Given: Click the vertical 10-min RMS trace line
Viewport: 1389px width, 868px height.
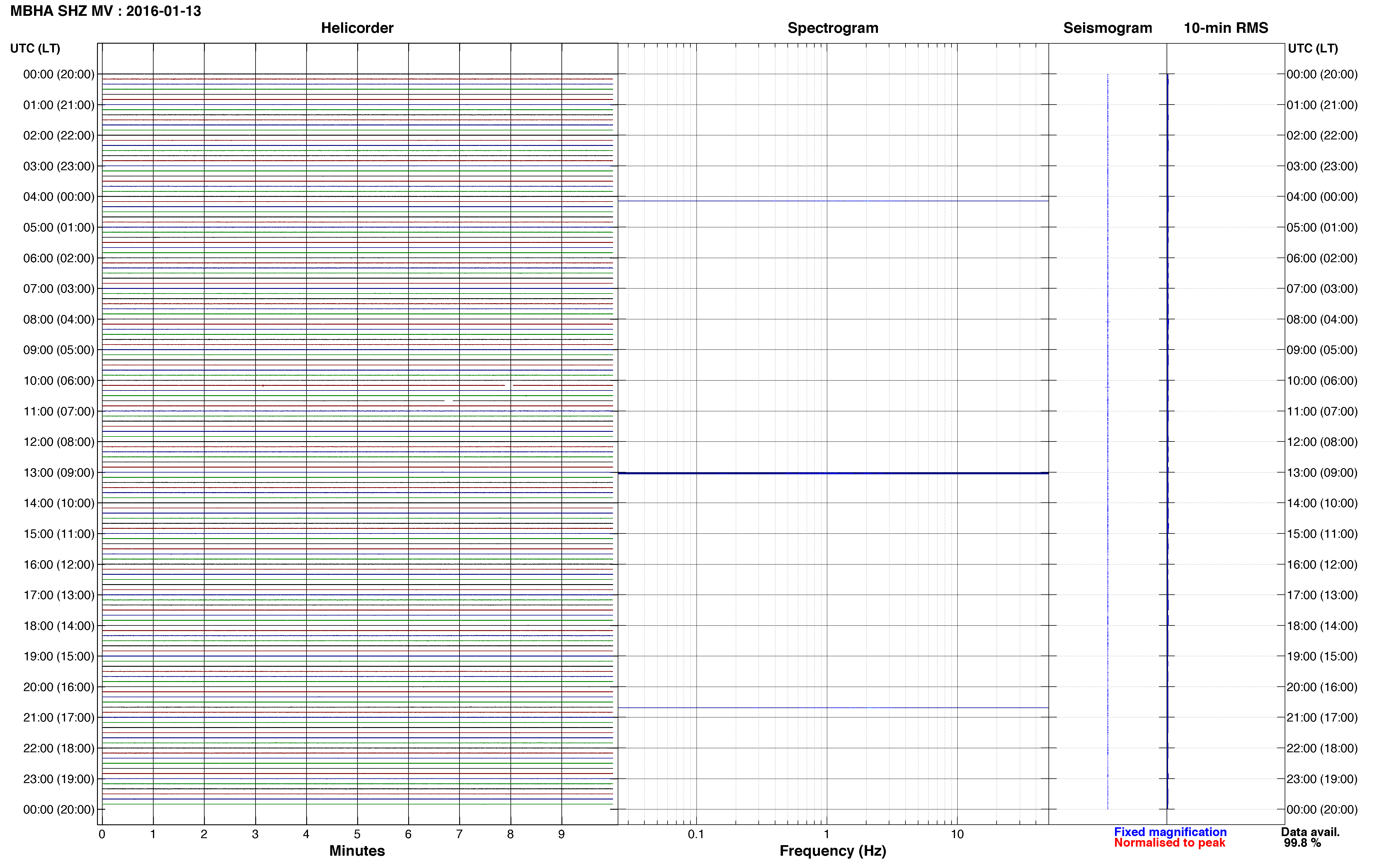Looking at the screenshot, I should click(1167, 441).
